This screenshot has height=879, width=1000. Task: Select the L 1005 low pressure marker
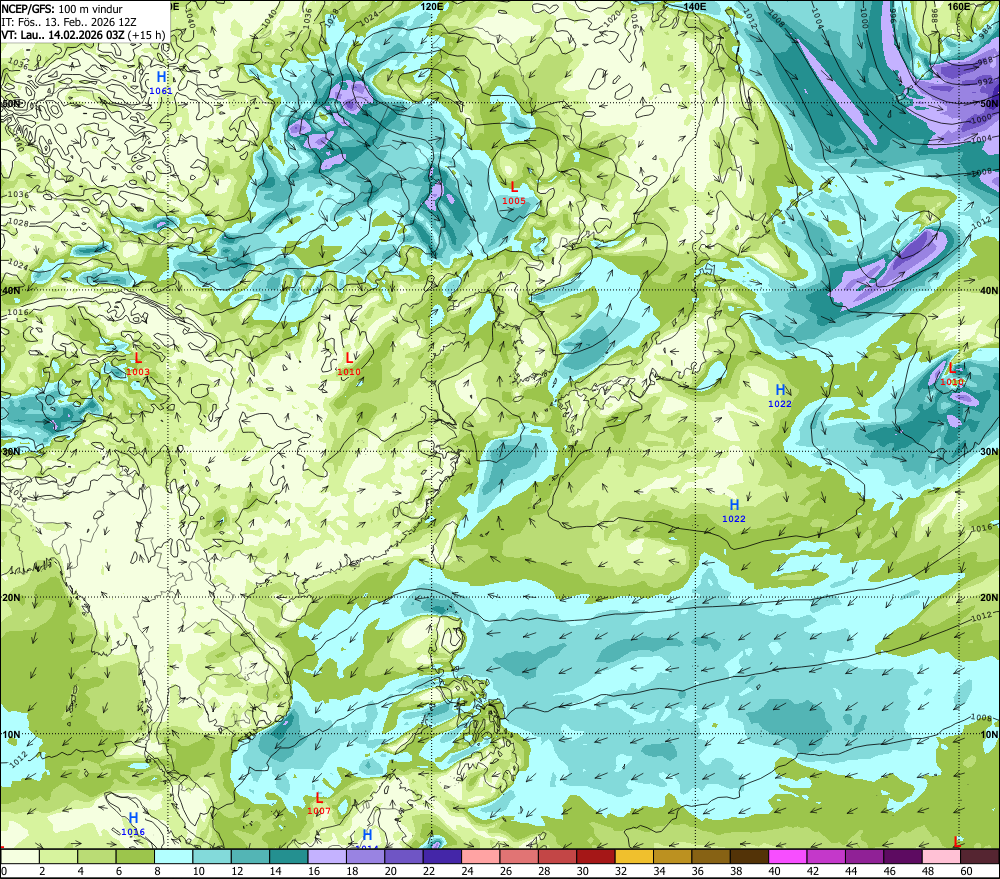[514, 193]
